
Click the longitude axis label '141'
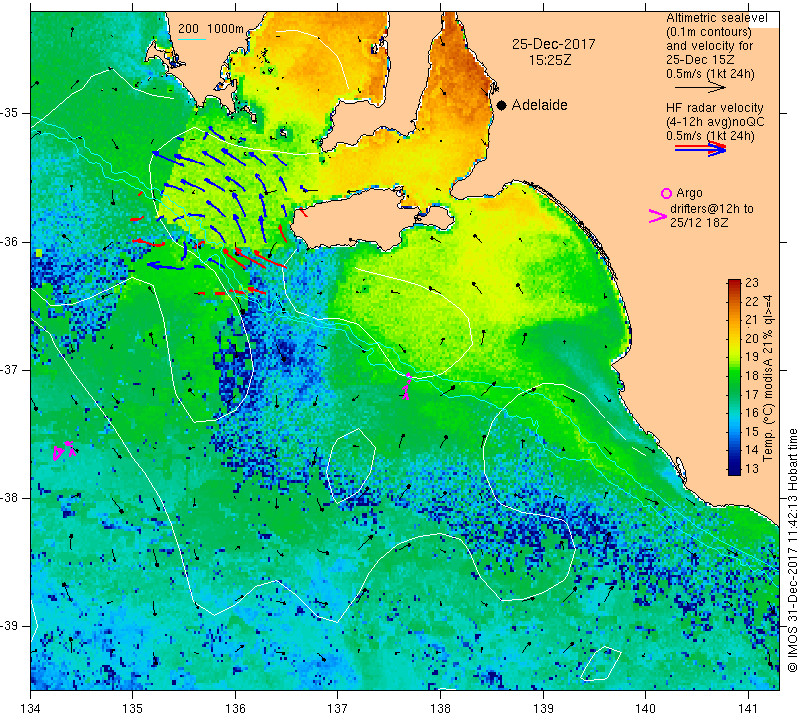(x=748, y=709)
